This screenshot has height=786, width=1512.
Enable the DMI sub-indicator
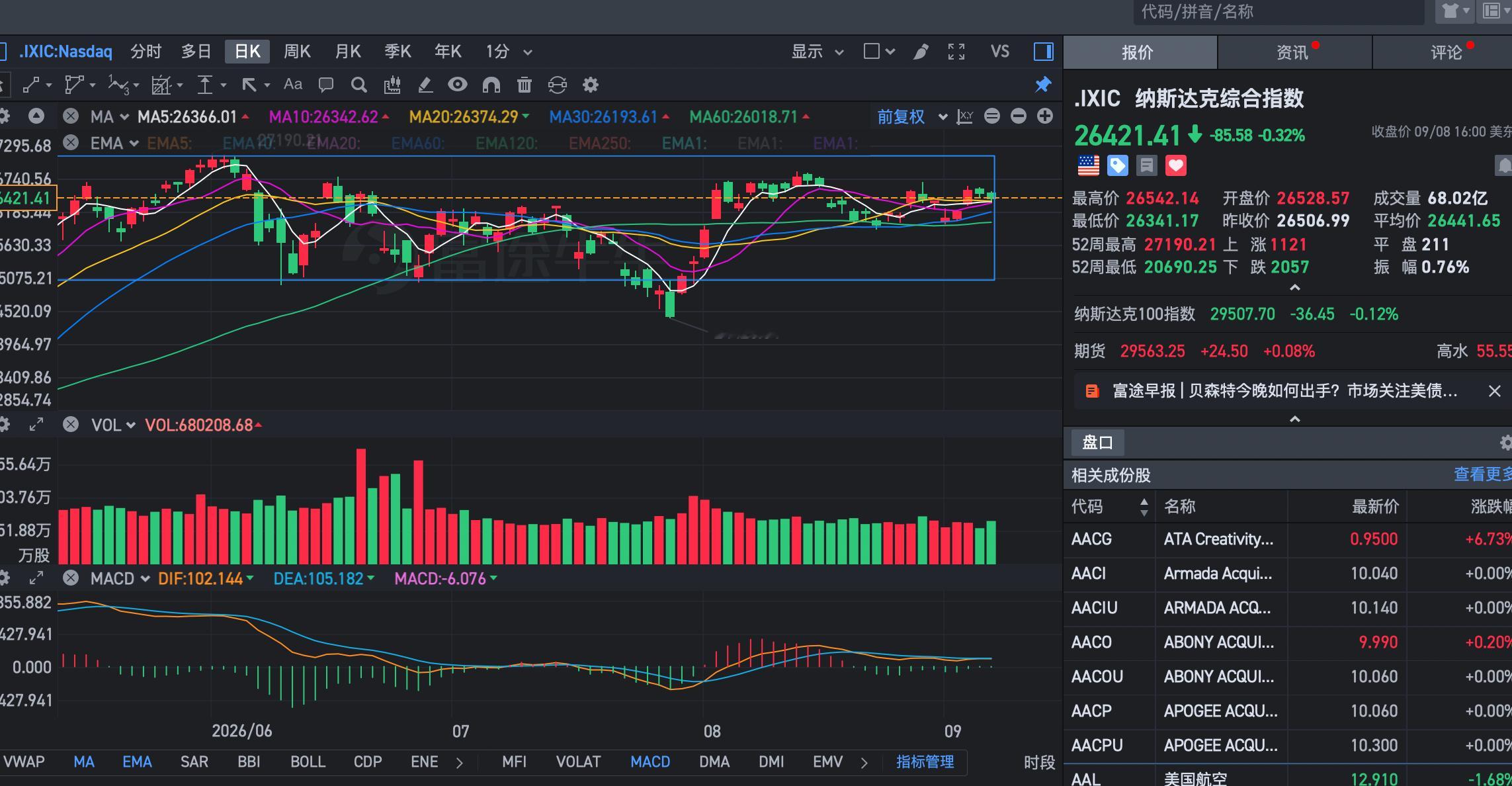pos(771,762)
